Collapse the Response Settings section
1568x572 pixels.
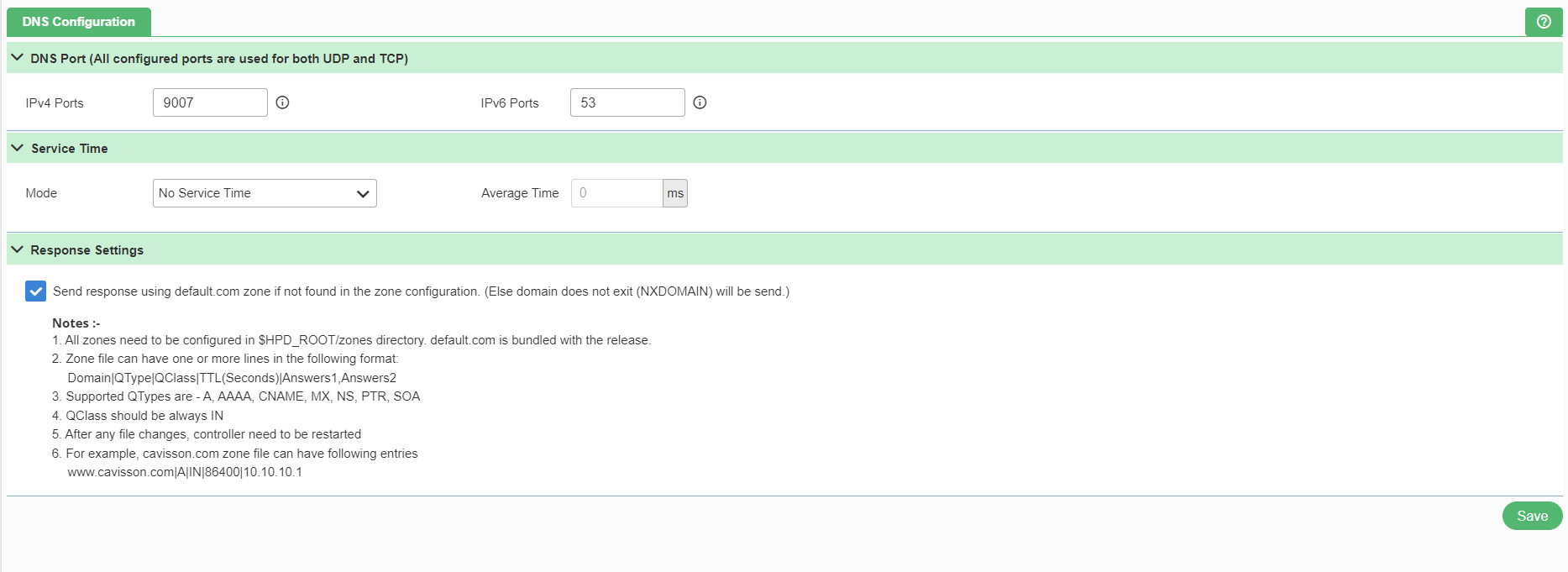point(17,249)
